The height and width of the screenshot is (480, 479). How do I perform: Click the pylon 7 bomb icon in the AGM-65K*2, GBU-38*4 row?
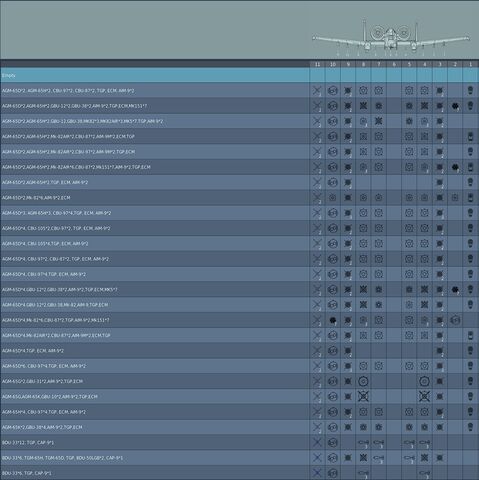pyautogui.click(x=379, y=427)
